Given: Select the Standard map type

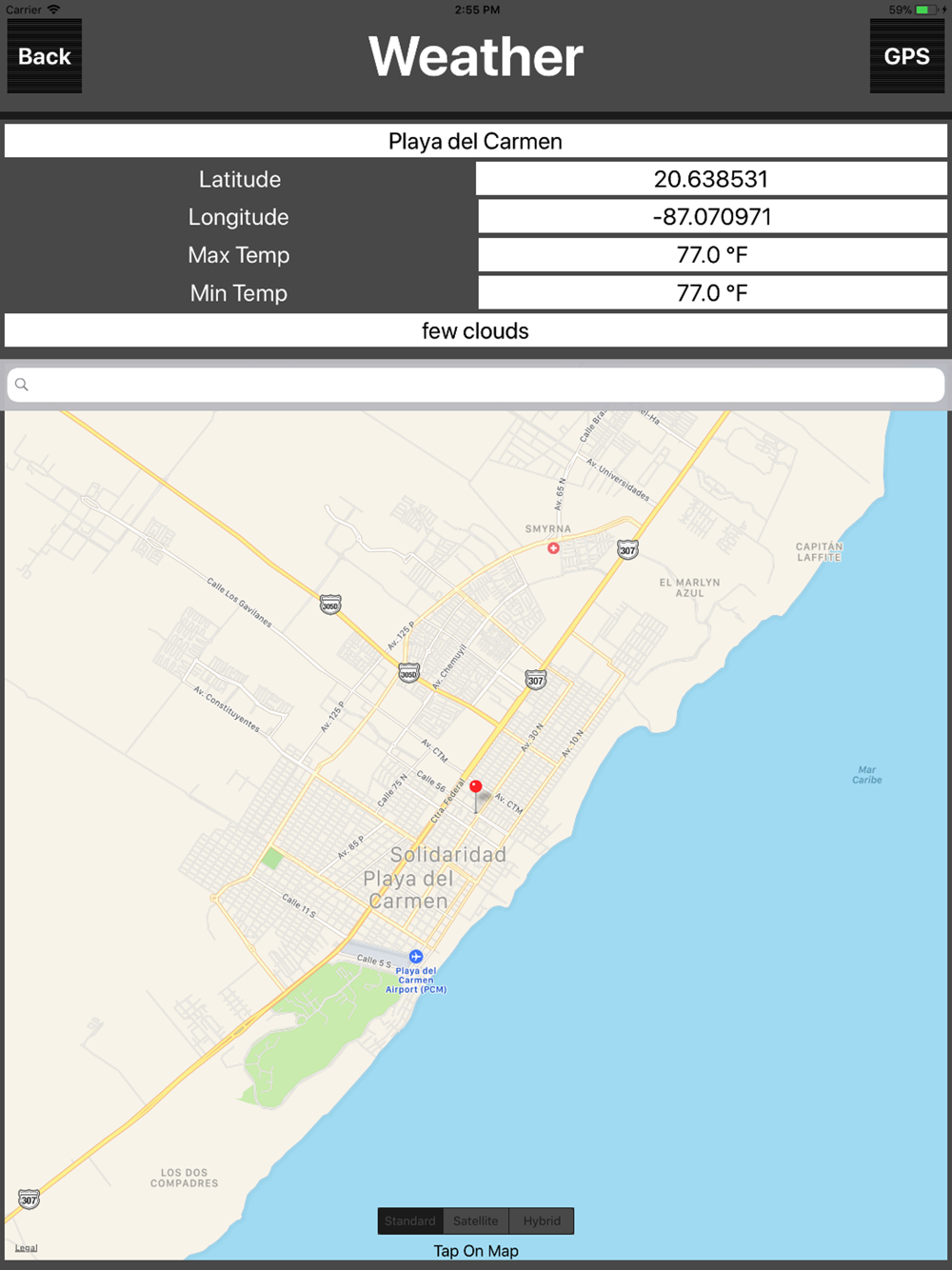Looking at the screenshot, I should [x=410, y=1220].
